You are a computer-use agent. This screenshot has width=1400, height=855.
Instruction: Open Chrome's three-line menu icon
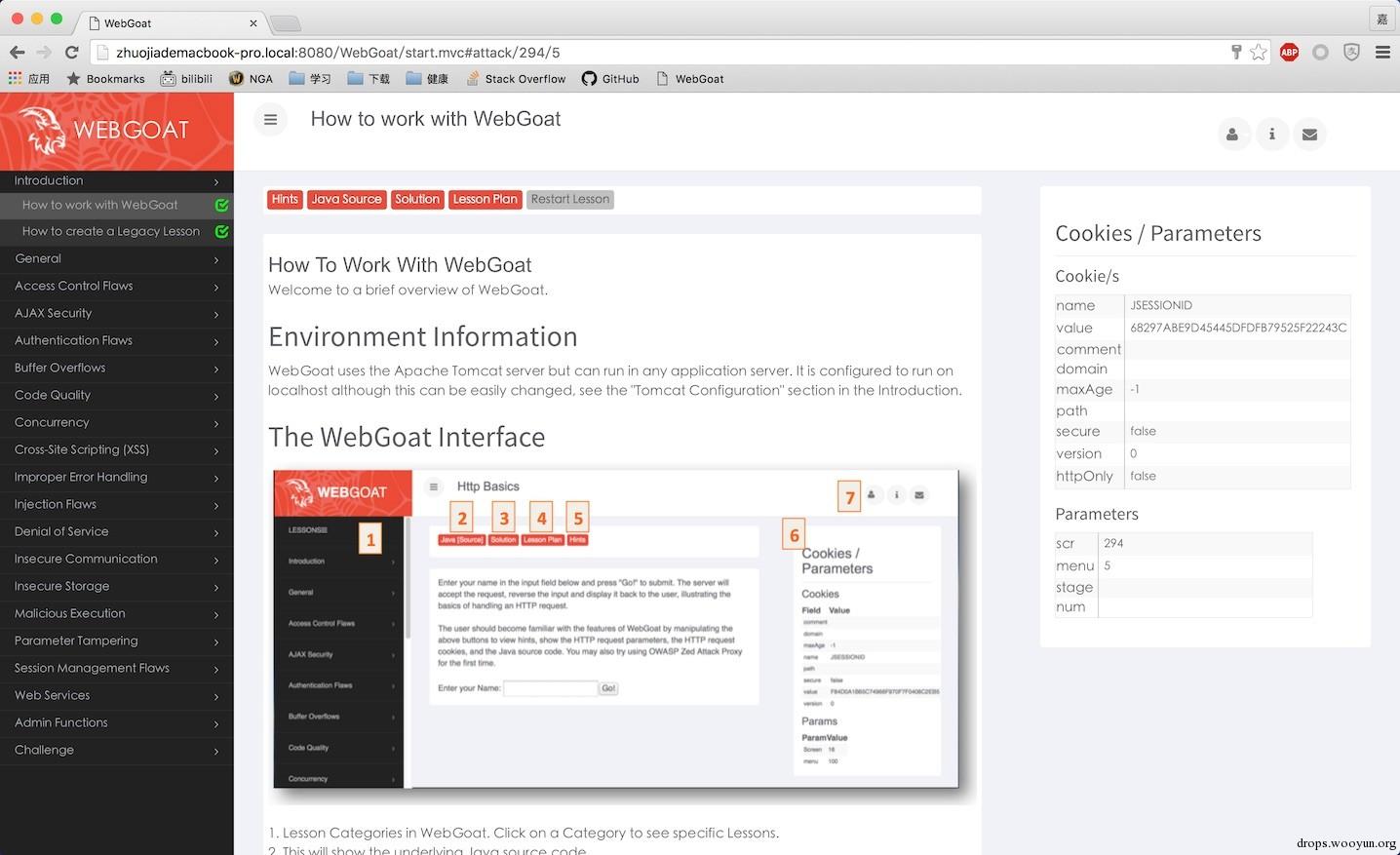point(1382,53)
